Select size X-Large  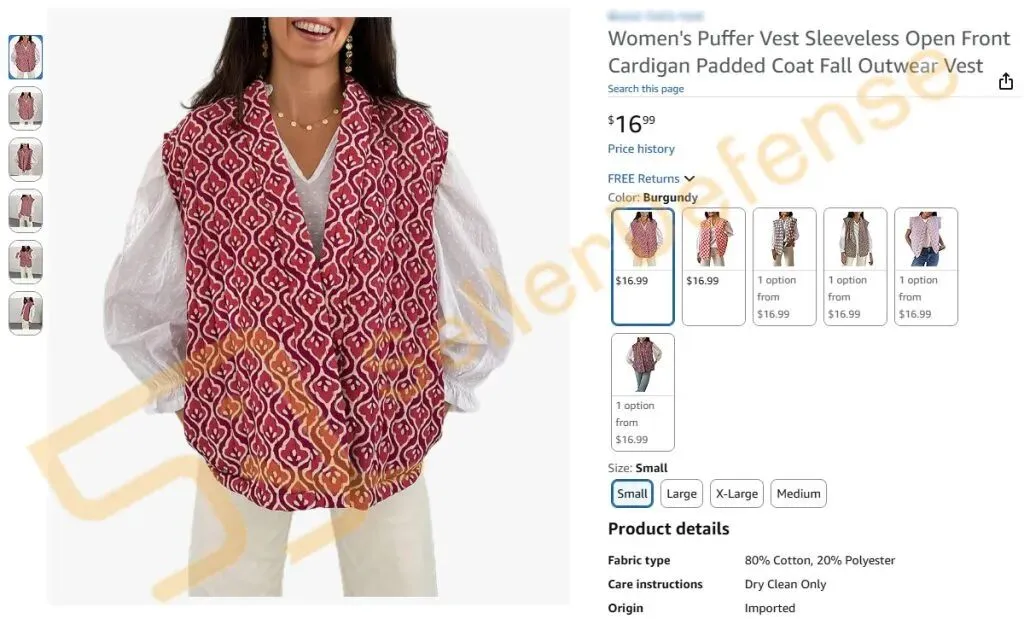point(737,494)
